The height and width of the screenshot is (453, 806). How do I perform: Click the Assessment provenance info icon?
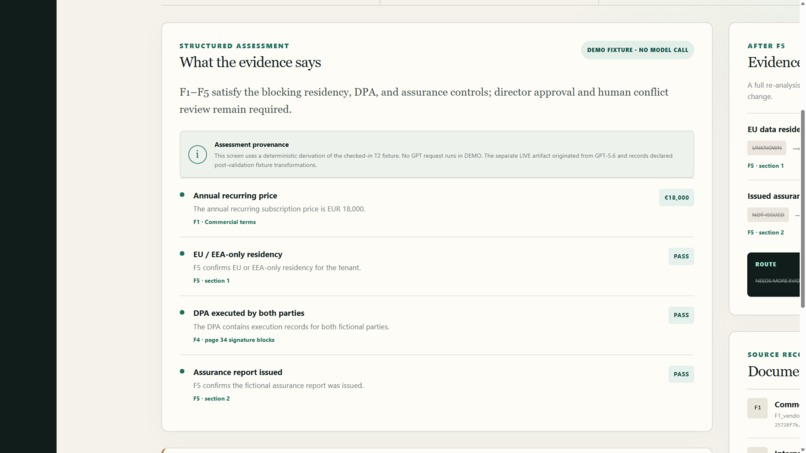[x=197, y=154]
